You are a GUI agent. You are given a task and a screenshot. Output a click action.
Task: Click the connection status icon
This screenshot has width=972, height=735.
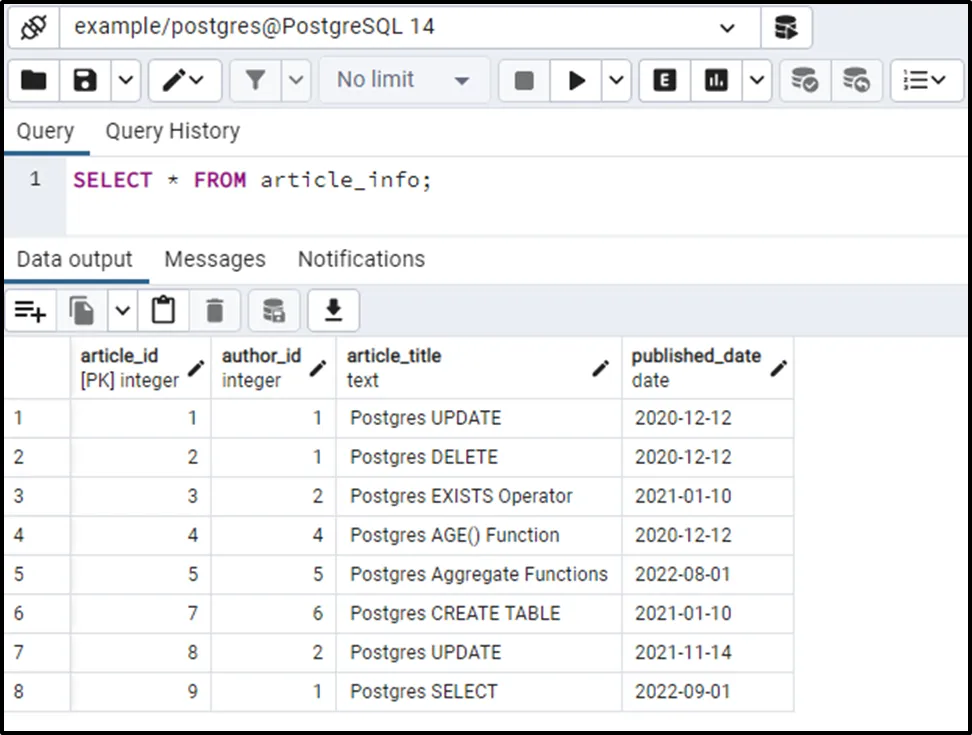point(33,27)
